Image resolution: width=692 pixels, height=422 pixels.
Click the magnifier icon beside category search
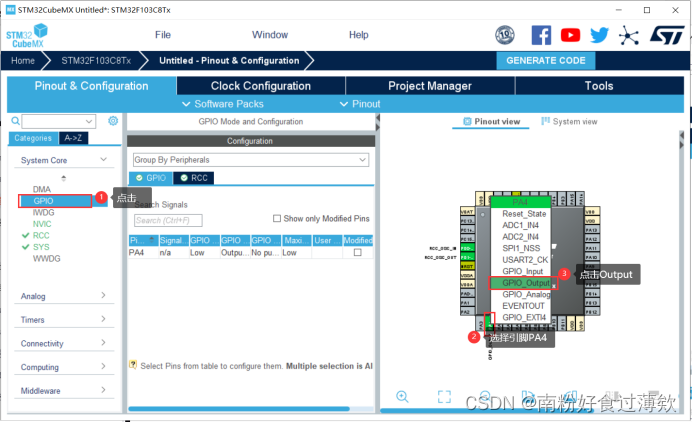tap(15, 121)
